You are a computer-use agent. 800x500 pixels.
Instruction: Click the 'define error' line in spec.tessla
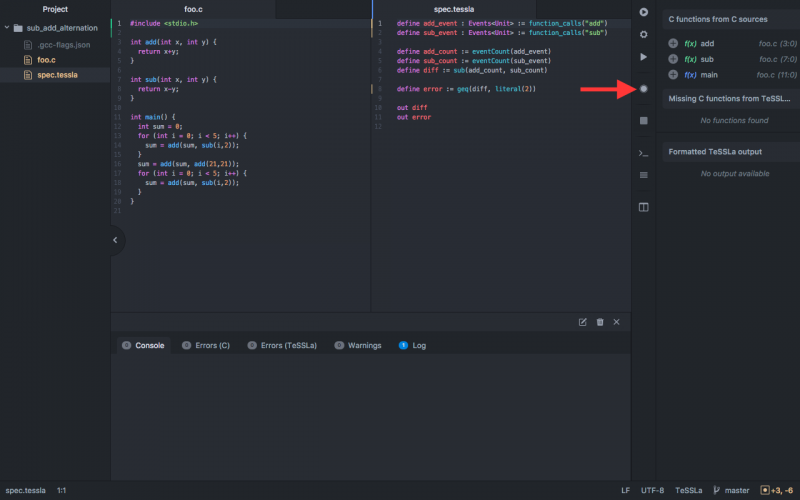466,89
